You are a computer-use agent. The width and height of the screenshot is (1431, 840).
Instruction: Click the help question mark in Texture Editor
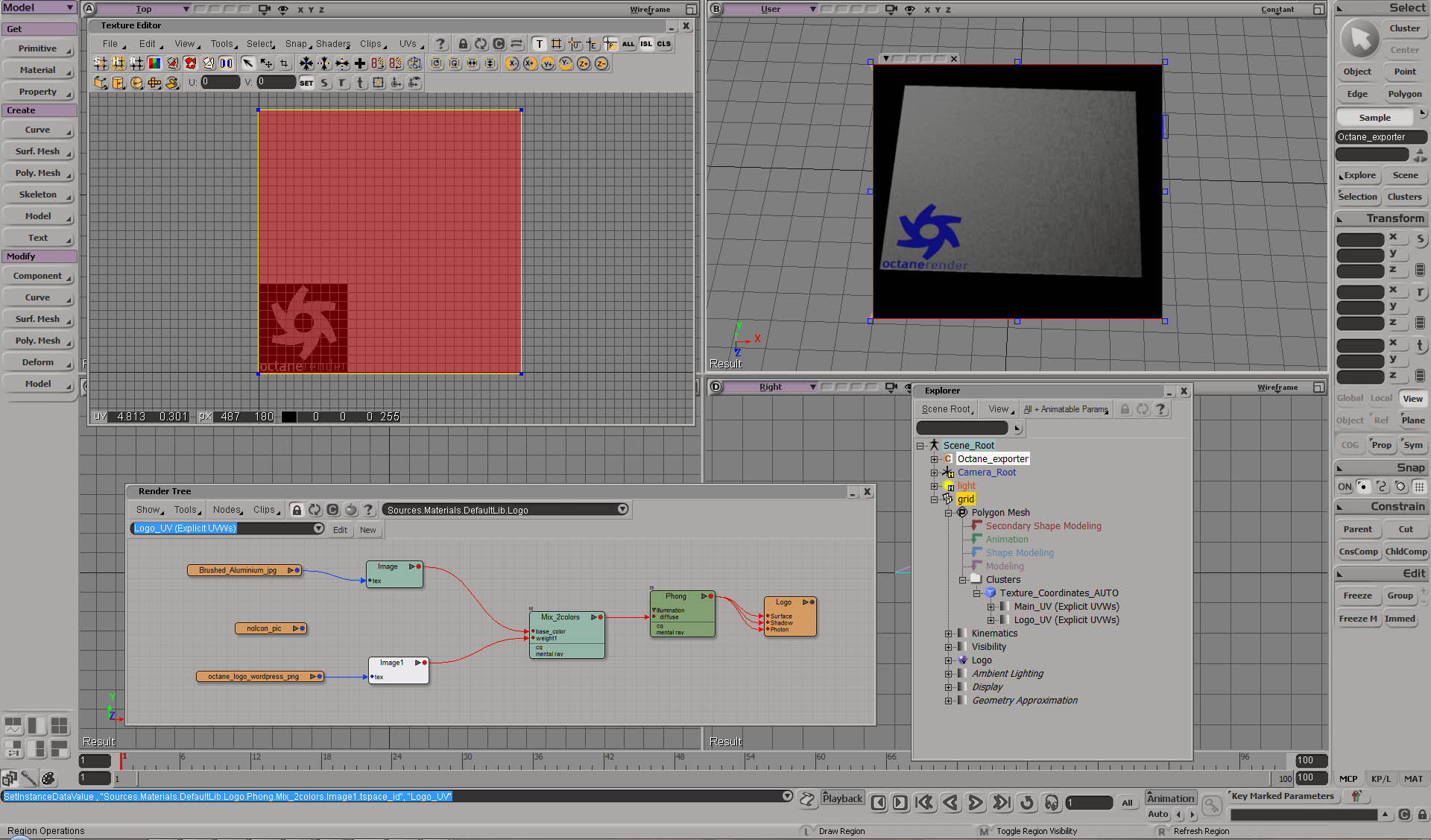pos(440,44)
